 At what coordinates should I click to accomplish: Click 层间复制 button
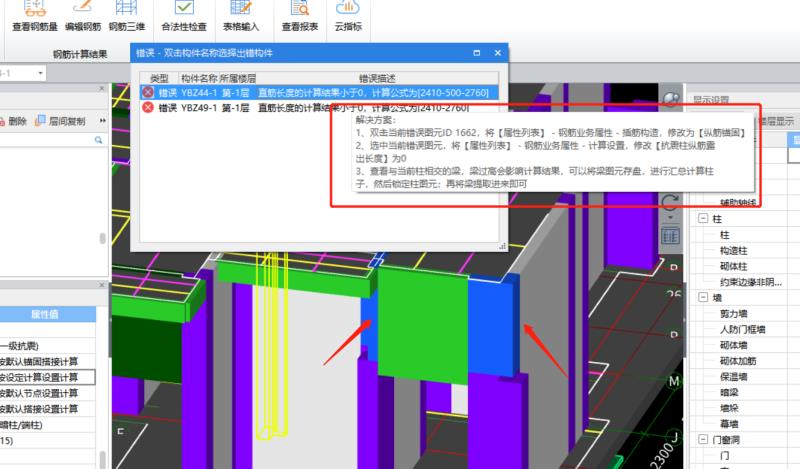pos(60,121)
